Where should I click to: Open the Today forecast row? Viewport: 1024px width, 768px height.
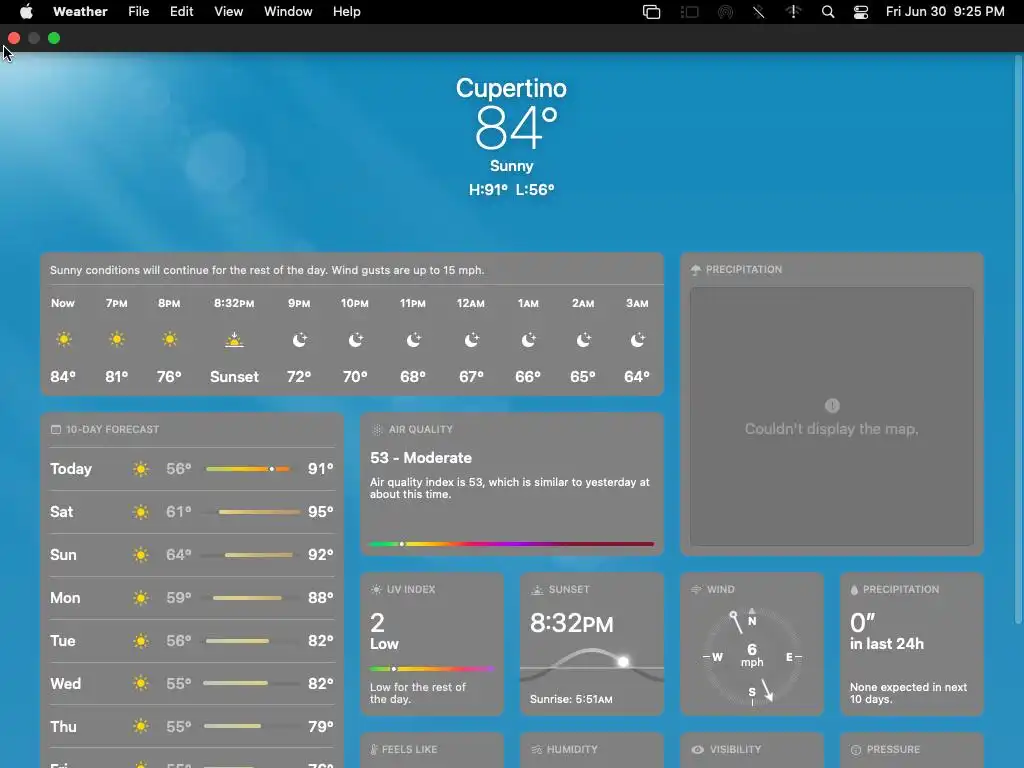tap(192, 469)
